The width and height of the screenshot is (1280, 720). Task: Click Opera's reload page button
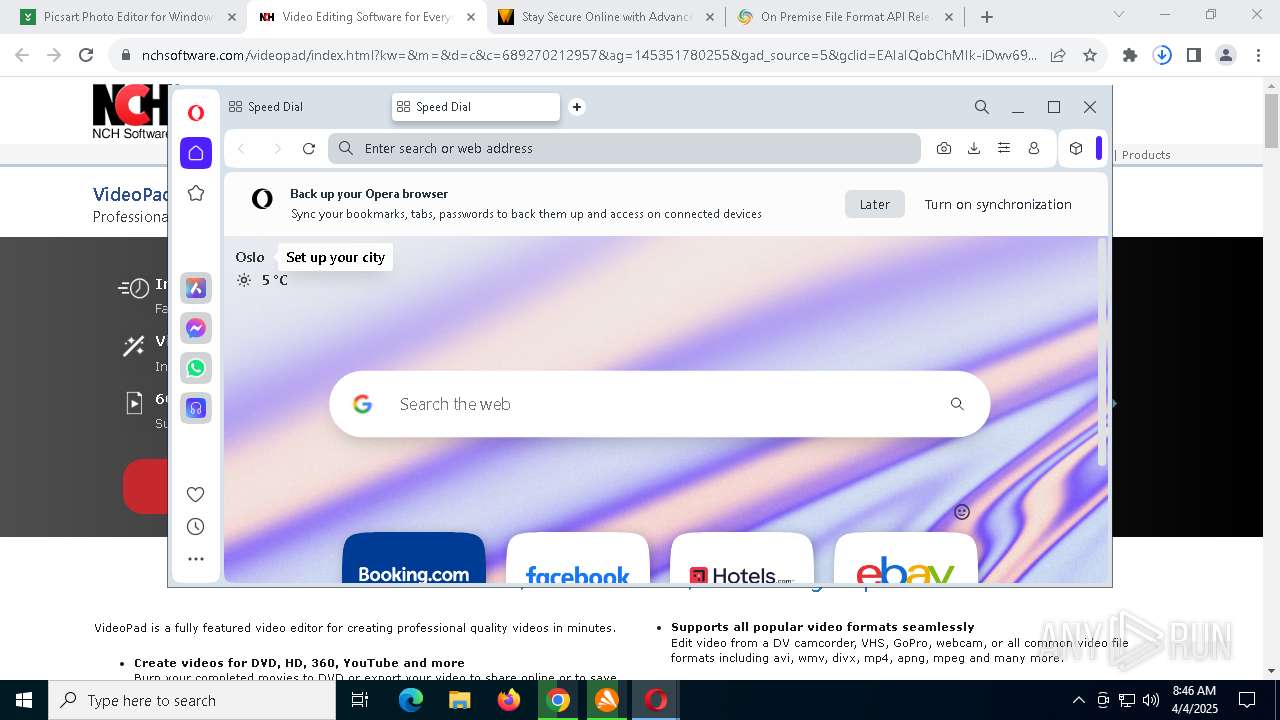click(x=309, y=148)
